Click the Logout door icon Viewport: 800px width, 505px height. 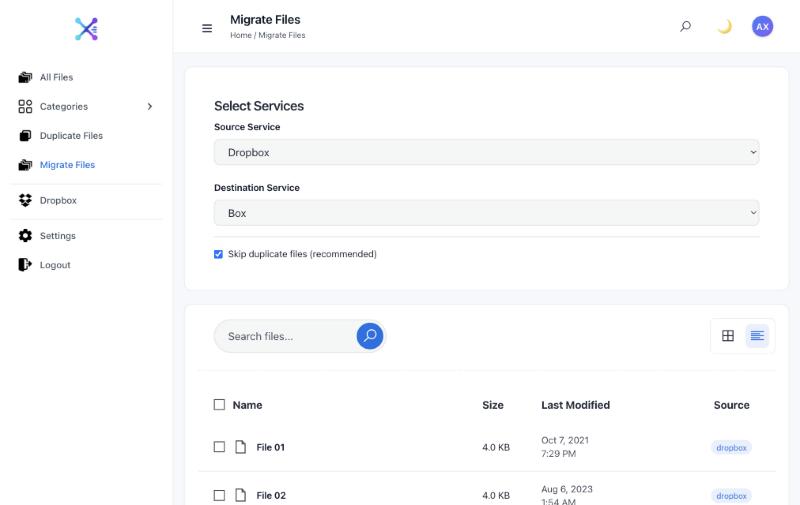point(25,265)
